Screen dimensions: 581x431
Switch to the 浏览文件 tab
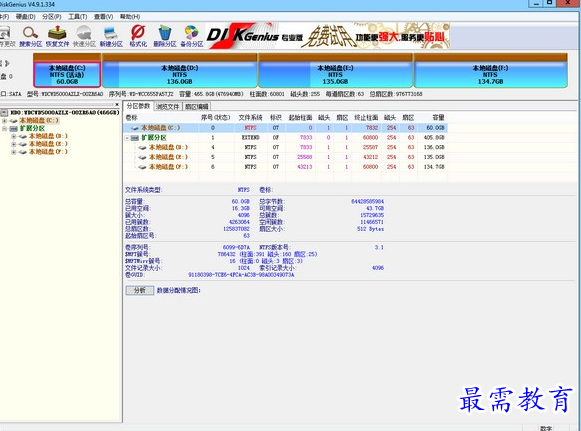(x=167, y=107)
